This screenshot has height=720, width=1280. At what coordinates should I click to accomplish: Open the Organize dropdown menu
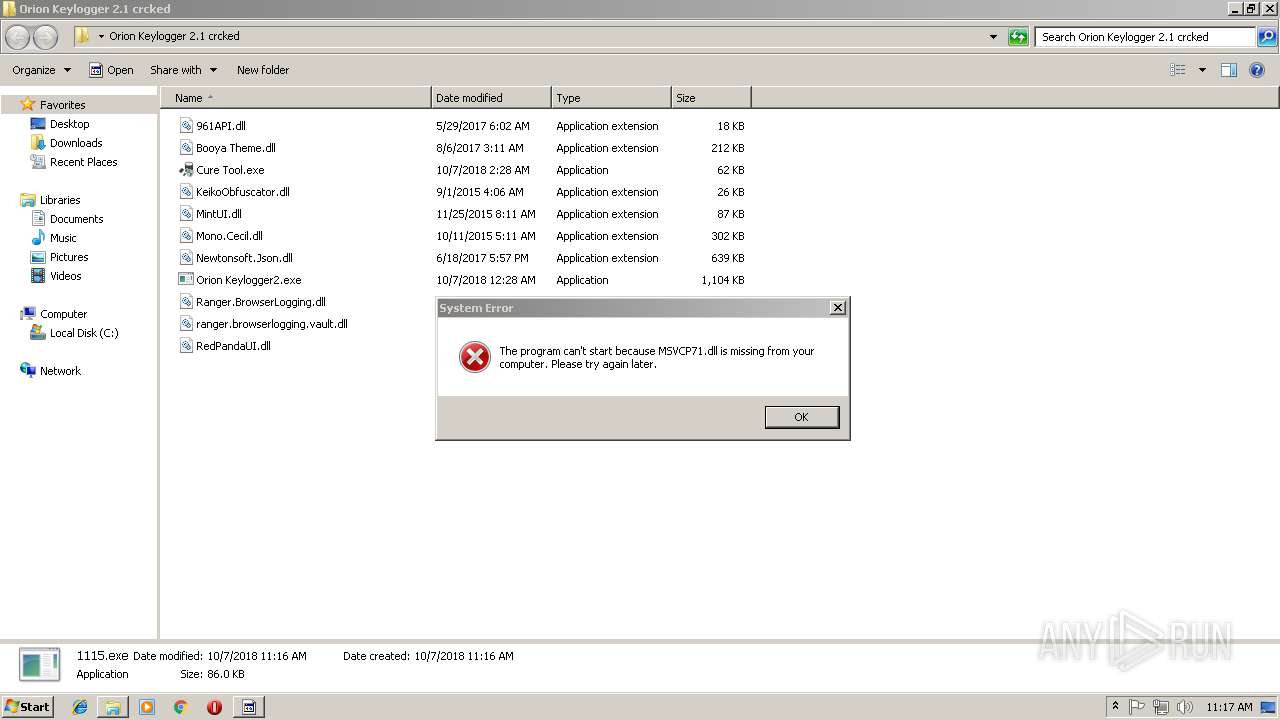tap(41, 70)
